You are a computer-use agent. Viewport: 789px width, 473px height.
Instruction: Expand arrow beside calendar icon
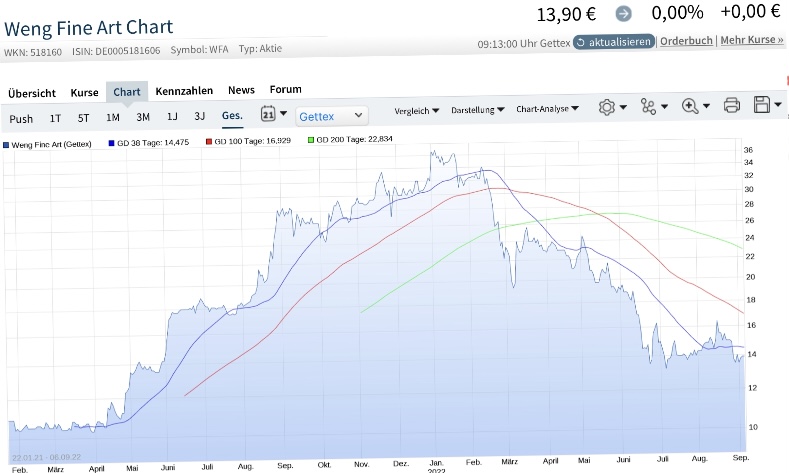click(x=283, y=114)
